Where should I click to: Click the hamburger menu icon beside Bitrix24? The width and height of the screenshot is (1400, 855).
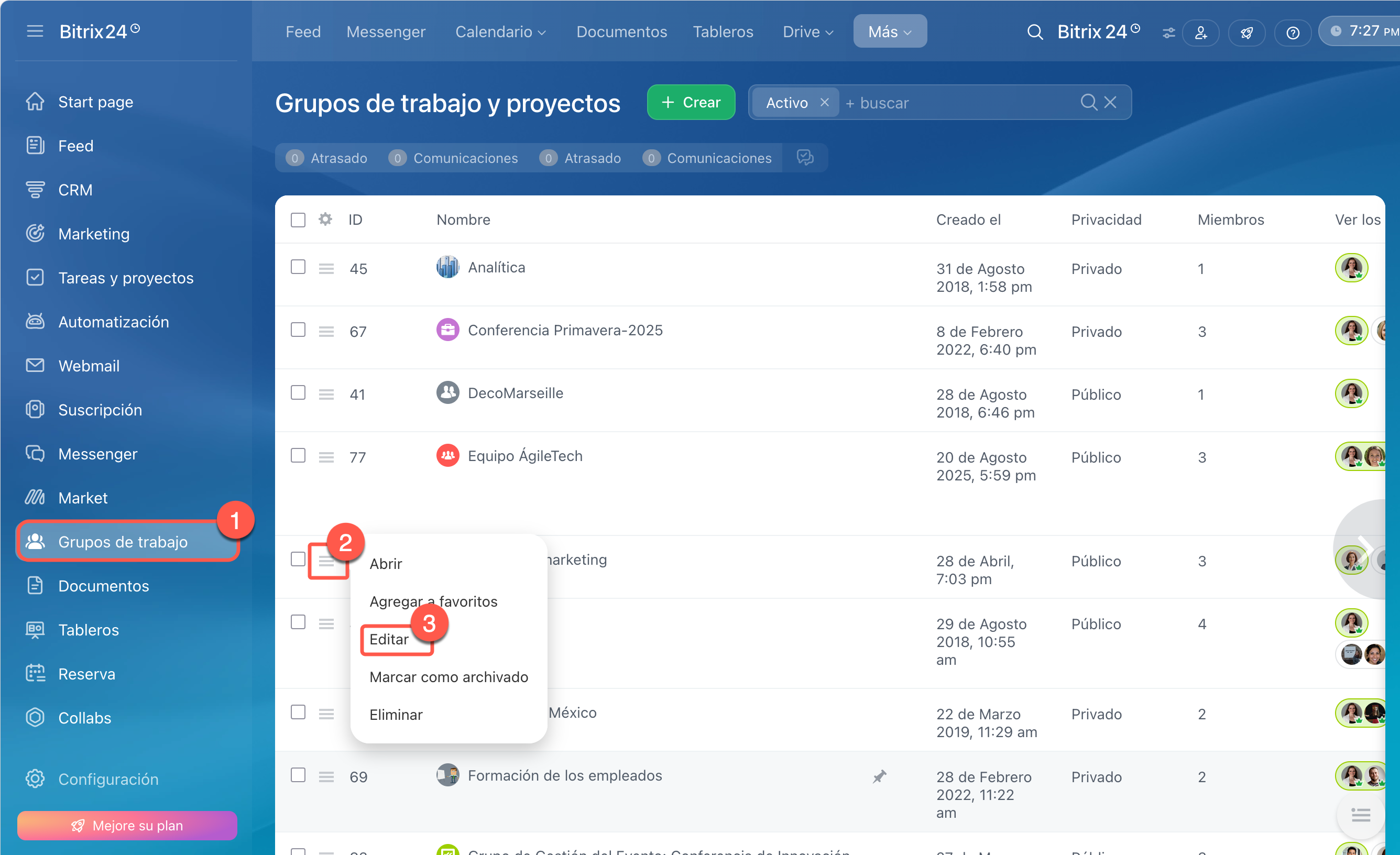pyautogui.click(x=35, y=31)
